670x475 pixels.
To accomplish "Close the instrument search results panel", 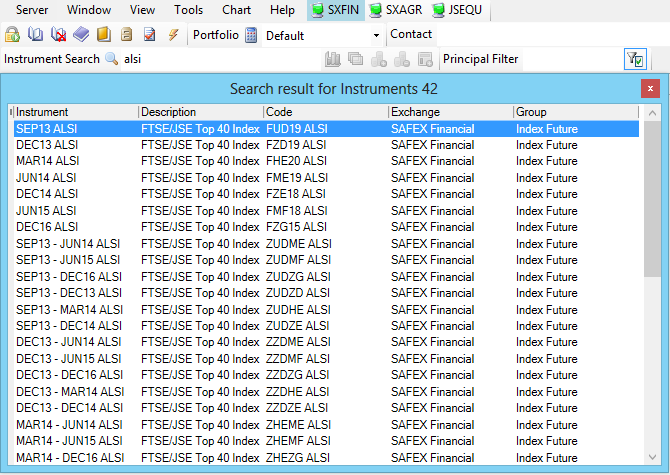I will [650, 89].
